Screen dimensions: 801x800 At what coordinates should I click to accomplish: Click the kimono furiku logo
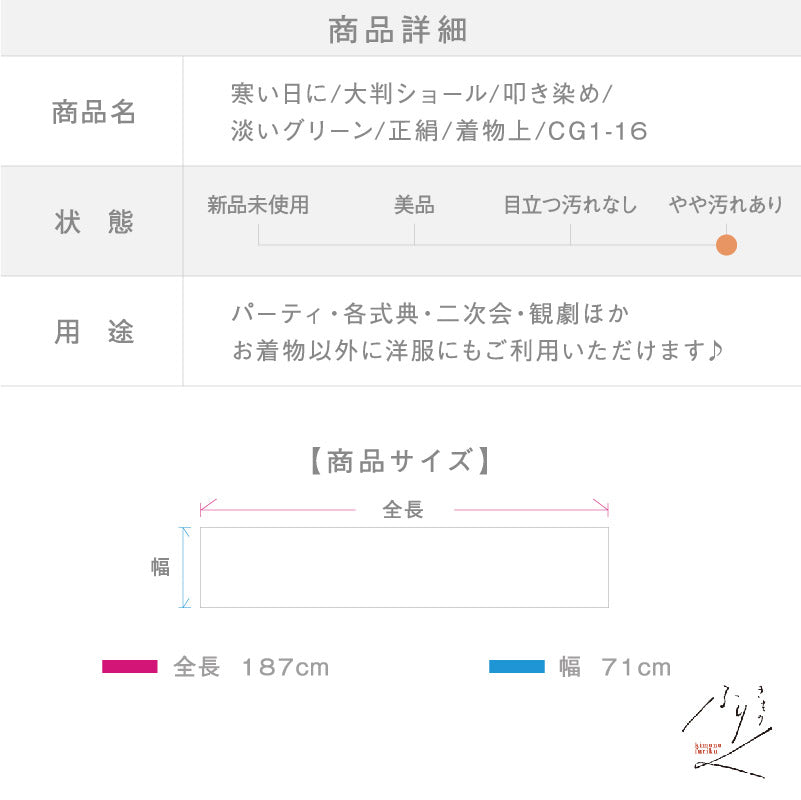(x=727, y=733)
